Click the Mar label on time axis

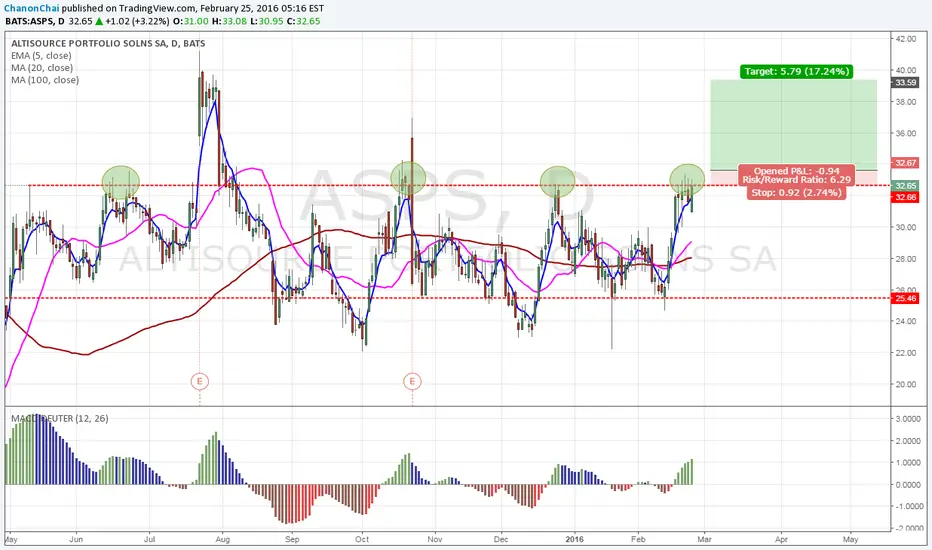[x=704, y=539]
